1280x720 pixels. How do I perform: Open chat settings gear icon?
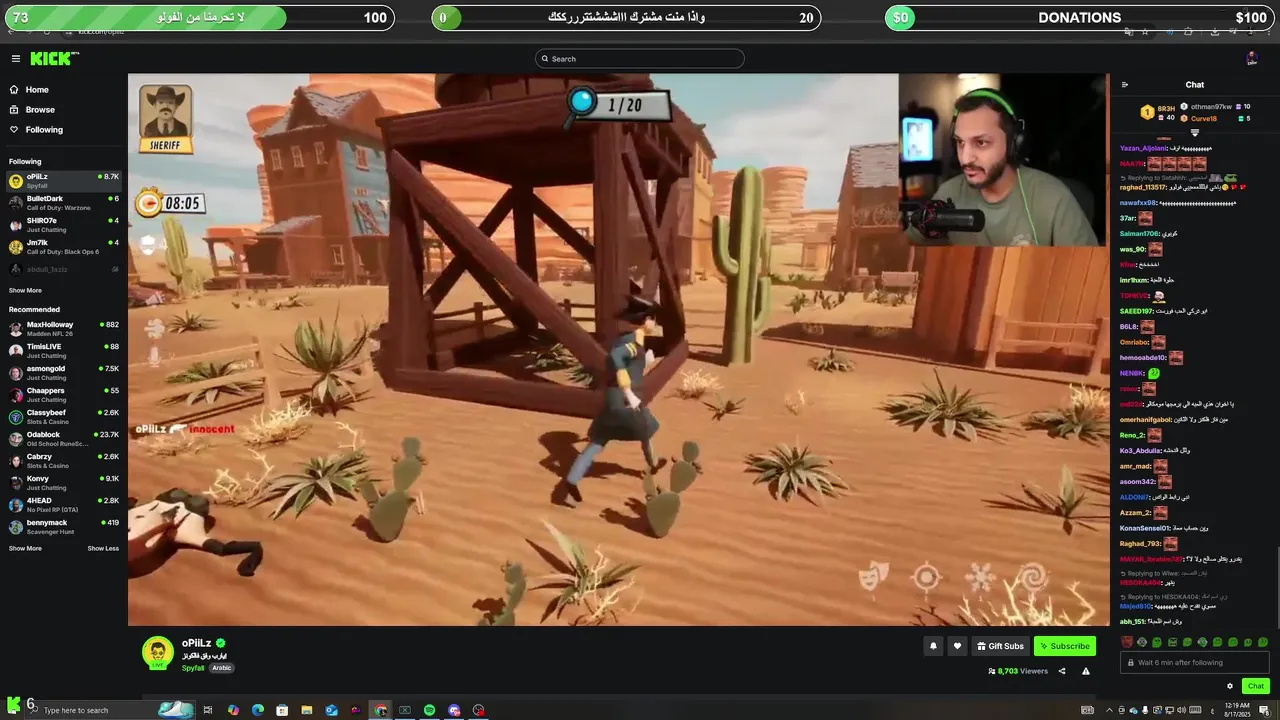pyautogui.click(x=1230, y=686)
